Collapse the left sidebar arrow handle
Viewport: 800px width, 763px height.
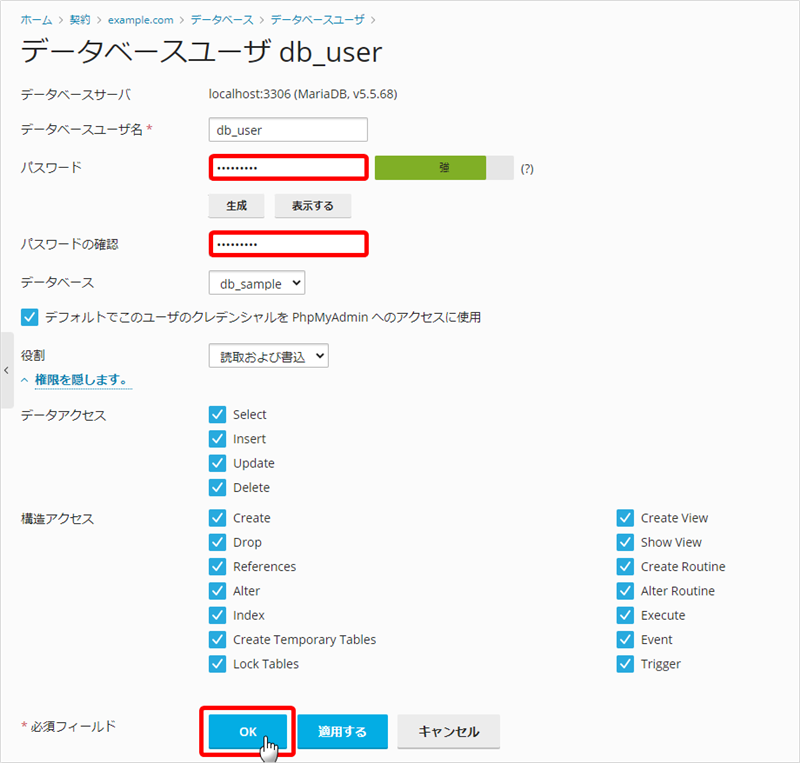tap(7, 370)
